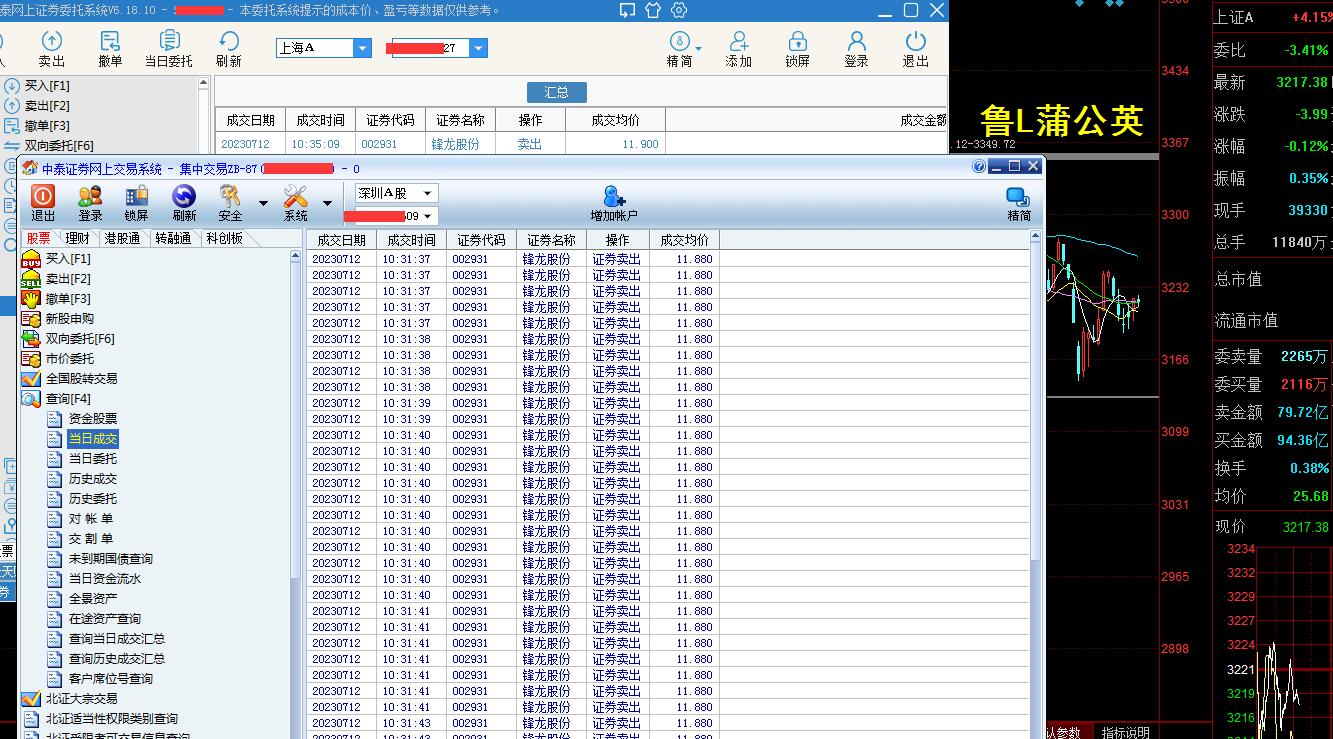Click 登录 person icon in the back window
The image size is (1333, 739).
click(x=856, y=49)
